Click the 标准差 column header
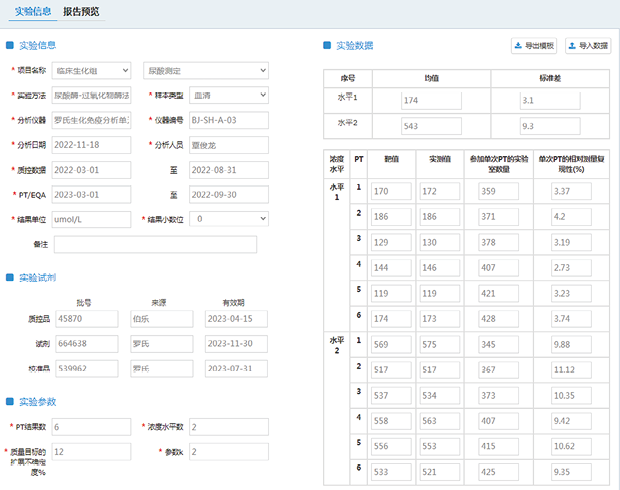Viewport: 620px width, 490px height. (550, 78)
